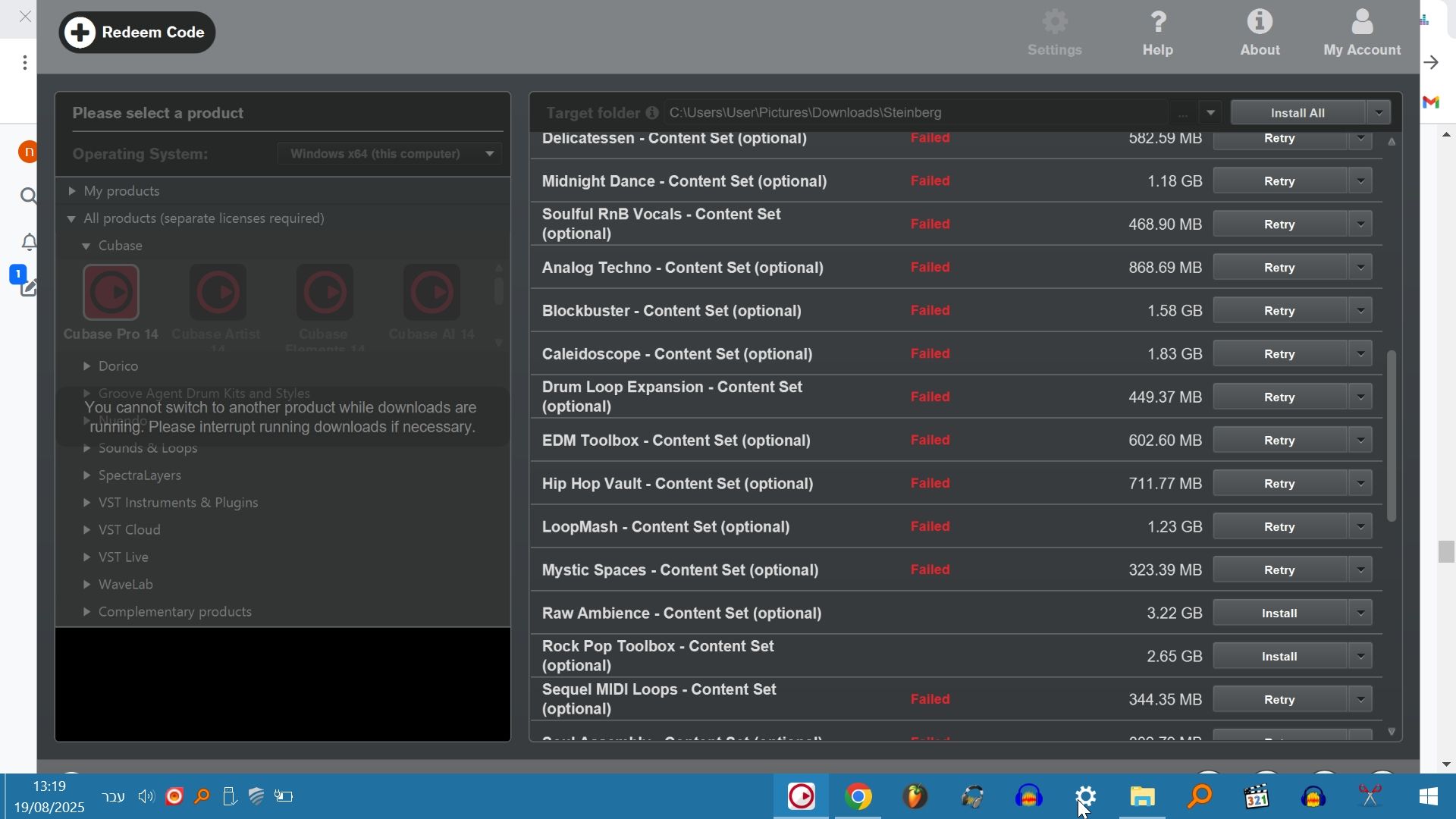Click the Gmail icon in the browser sidebar
Image resolution: width=1456 pixels, height=819 pixels.
click(x=1431, y=102)
